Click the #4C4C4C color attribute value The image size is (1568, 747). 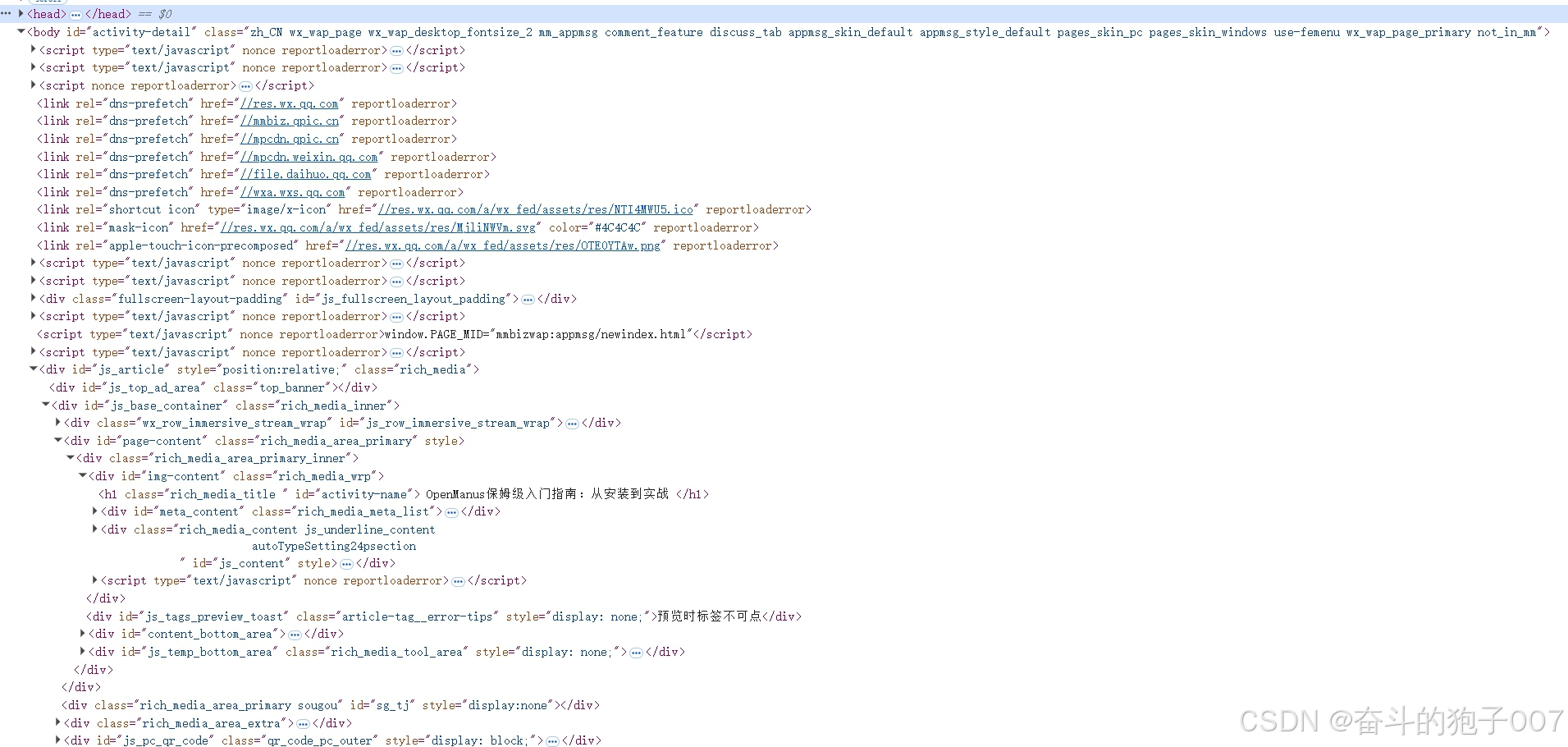pyautogui.click(x=617, y=227)
